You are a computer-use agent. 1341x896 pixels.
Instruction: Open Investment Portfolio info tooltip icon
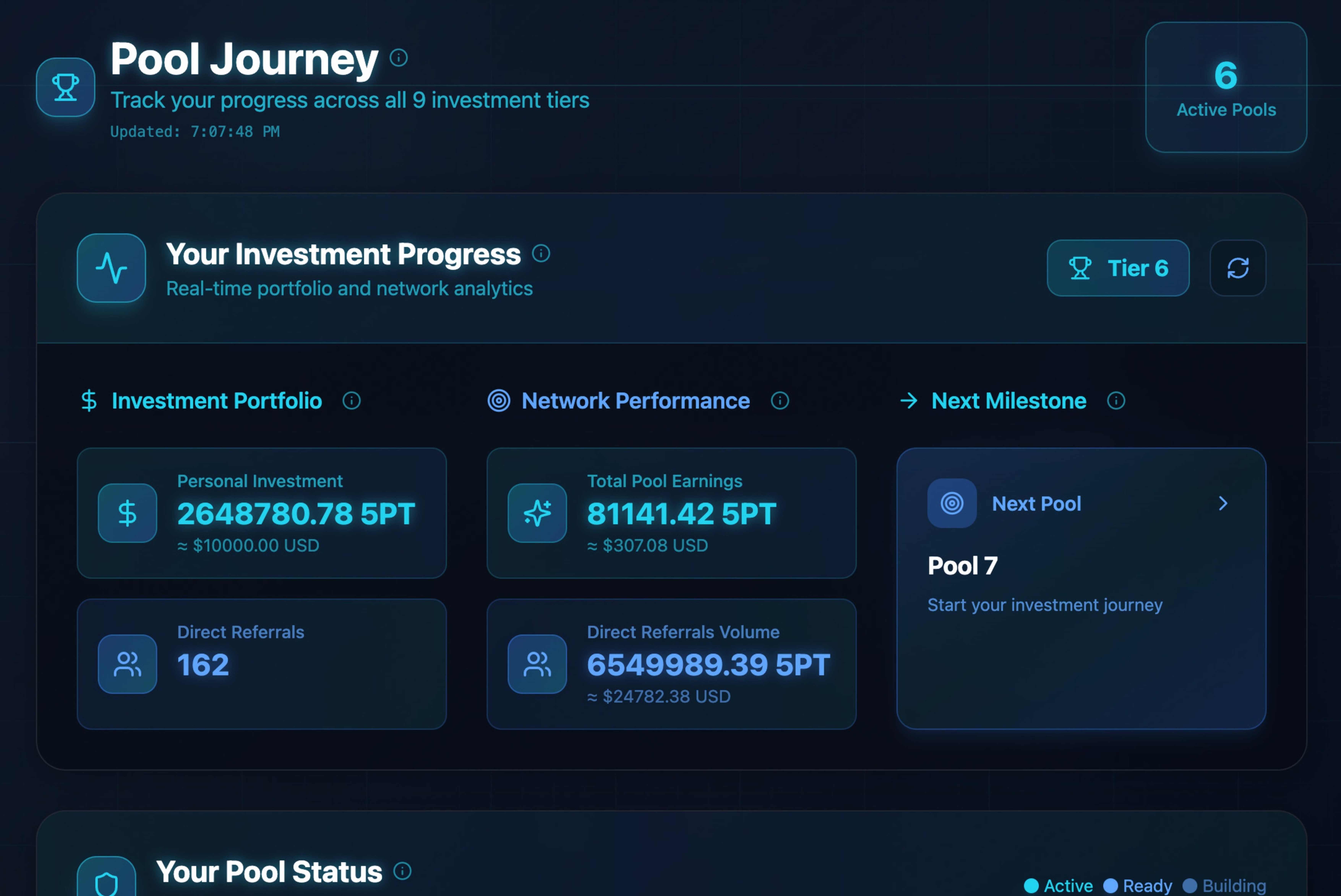coord(351,401)
